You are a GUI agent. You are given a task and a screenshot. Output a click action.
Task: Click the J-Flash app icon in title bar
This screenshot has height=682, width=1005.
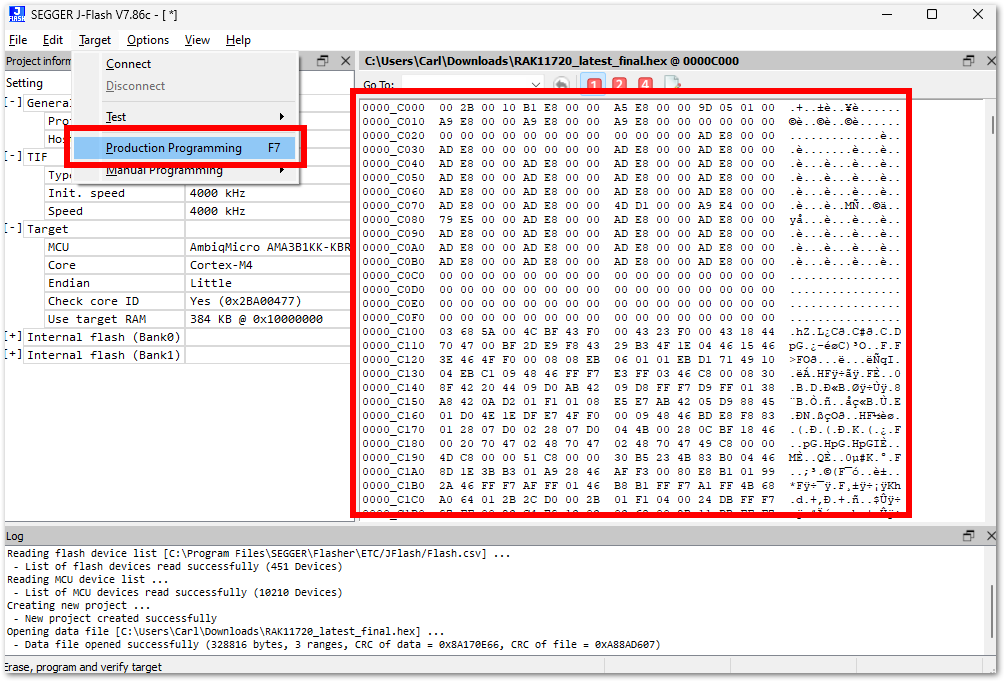click(x=17, y=14)
